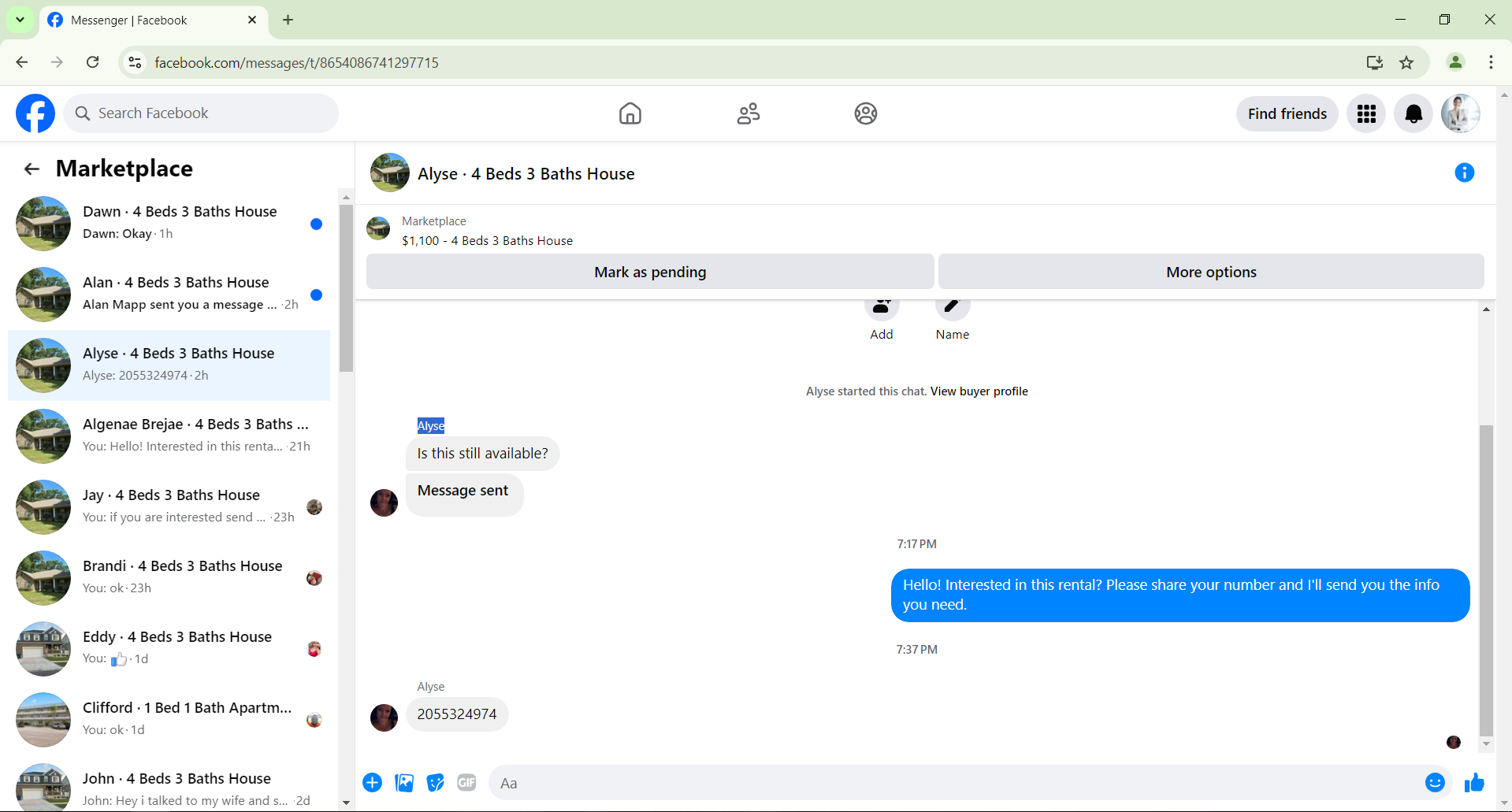Click Mark as pending
Viewport: 1512px width, 812px height.
[x=650, y=272]
